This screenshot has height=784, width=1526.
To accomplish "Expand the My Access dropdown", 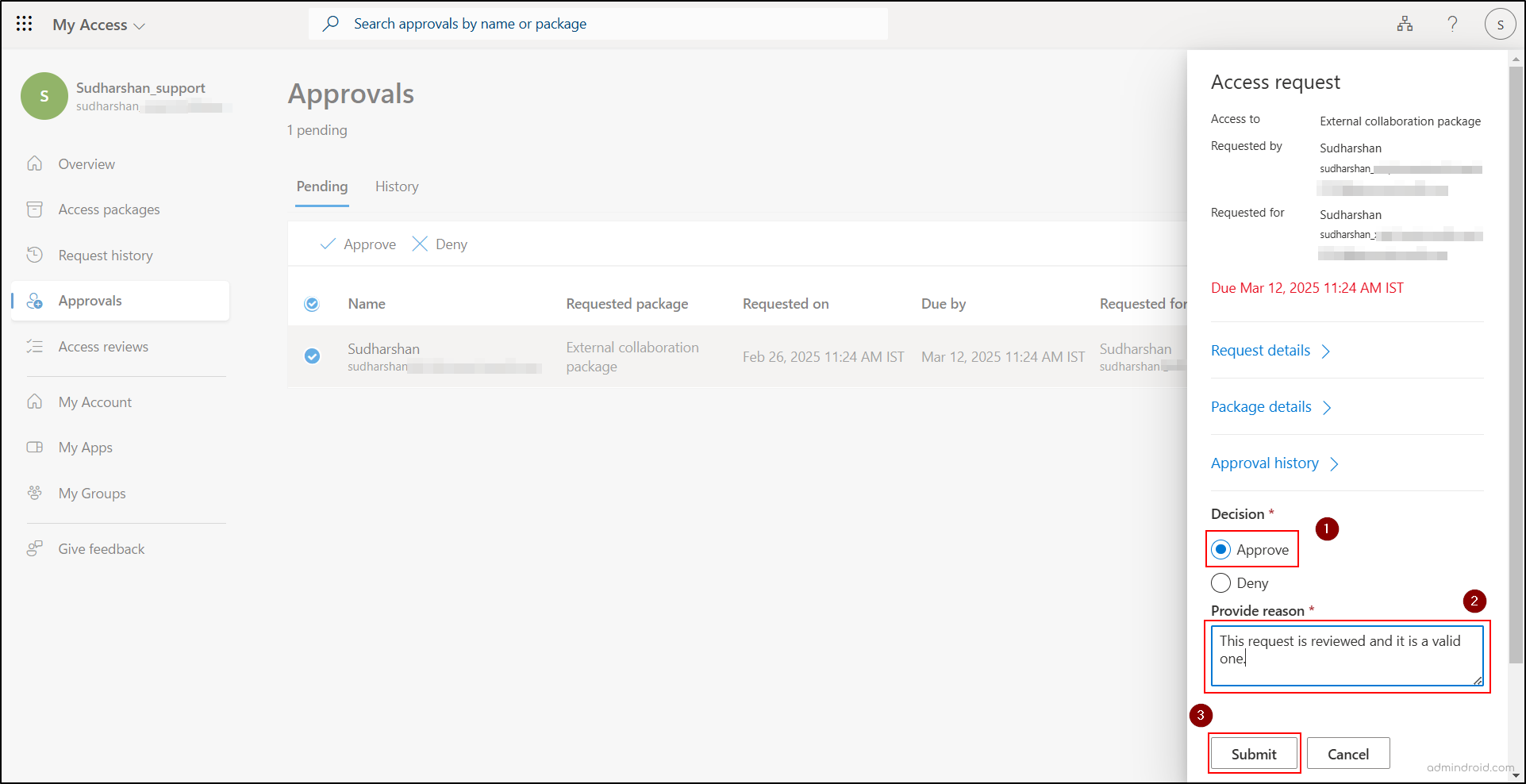I will (98, 24).
